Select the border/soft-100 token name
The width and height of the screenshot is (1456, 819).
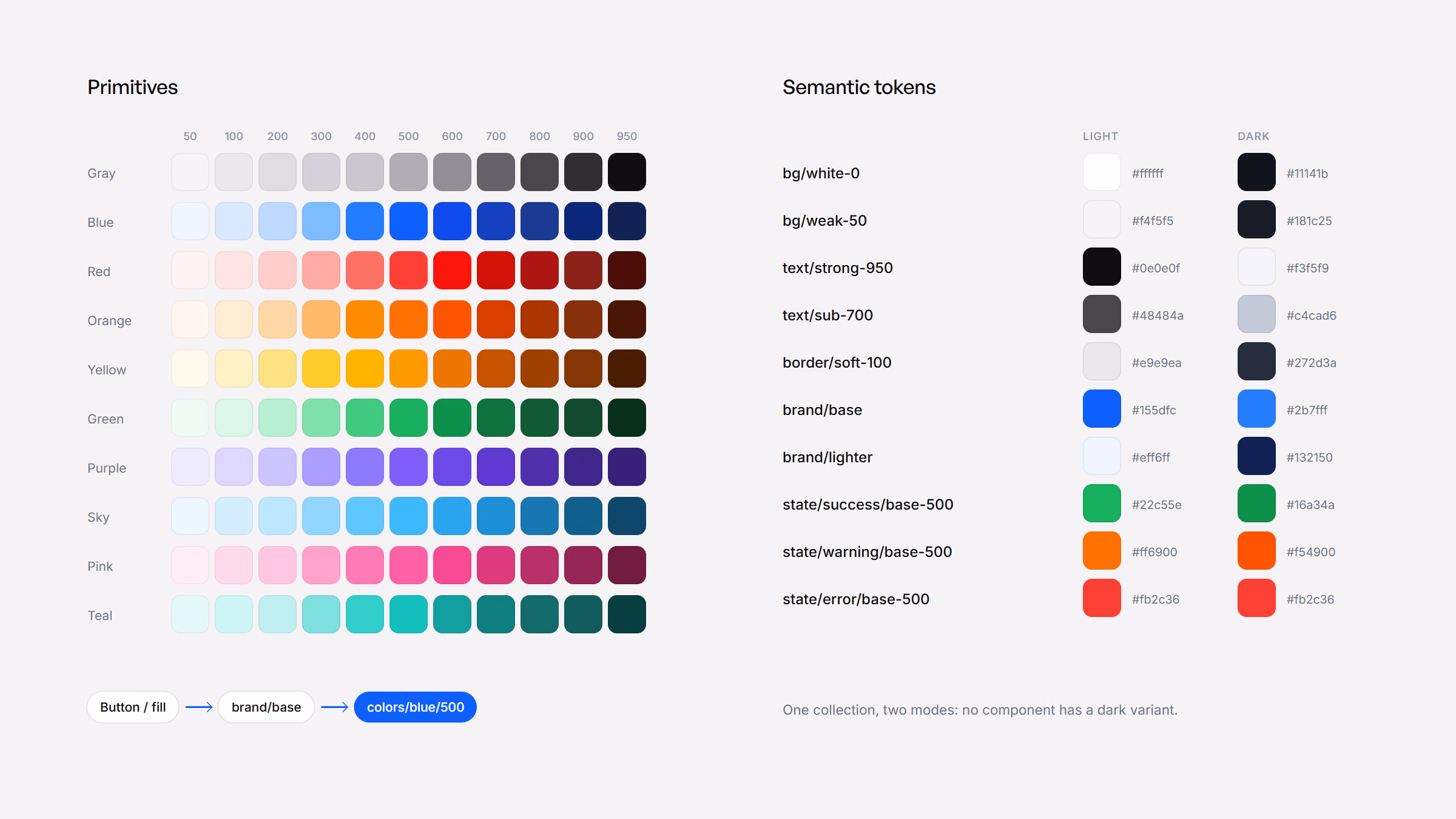point(837,363)
